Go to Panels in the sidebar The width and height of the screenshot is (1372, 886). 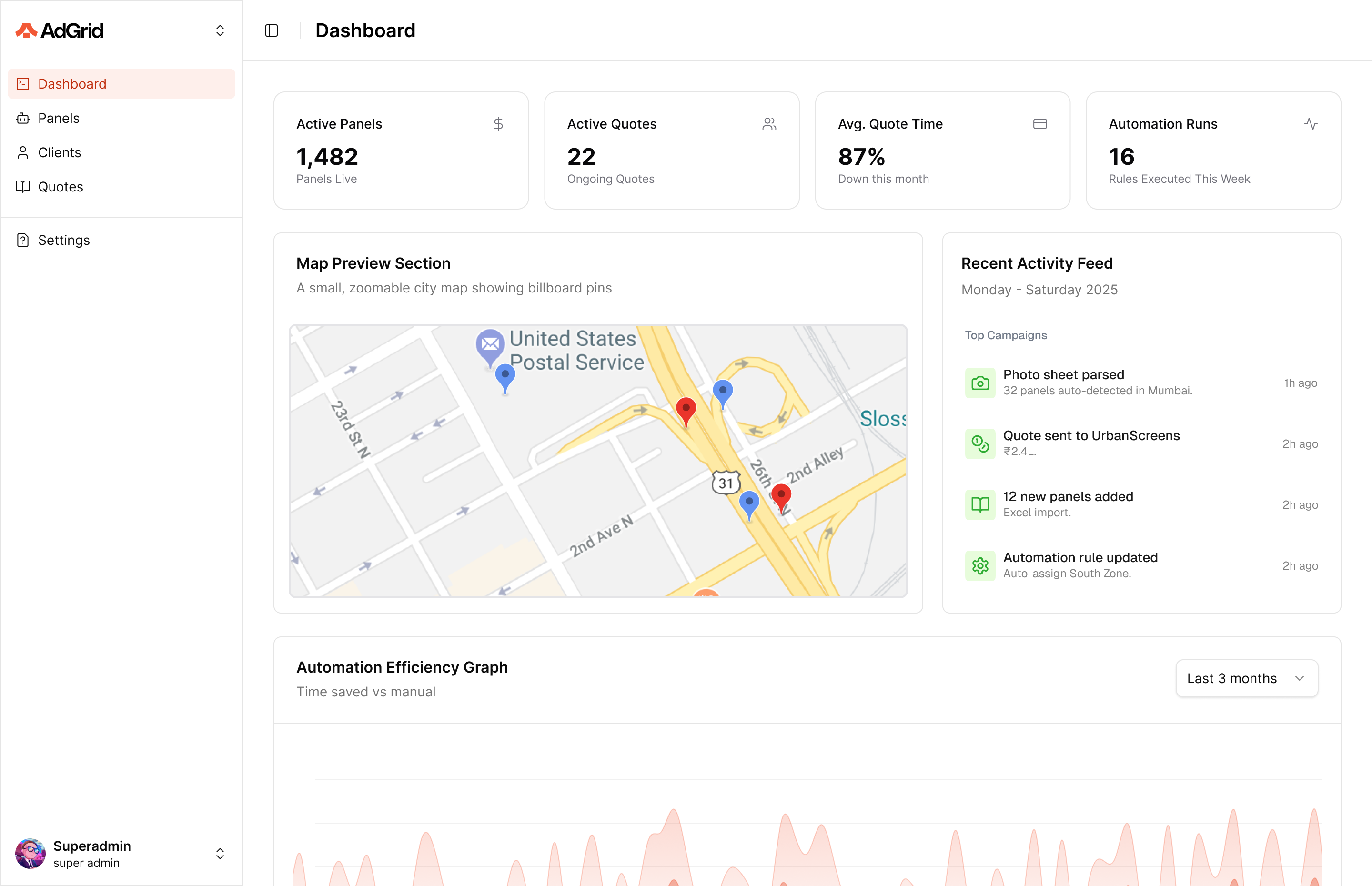pyautogui.click(x=59, y=119)
